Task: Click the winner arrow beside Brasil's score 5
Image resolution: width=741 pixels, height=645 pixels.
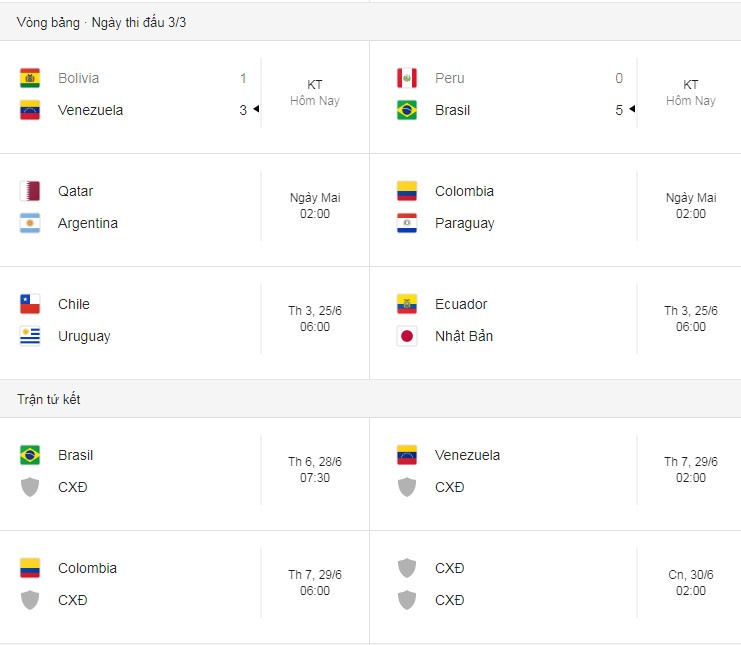Action: pyautogui.click(x=632, y=109)
